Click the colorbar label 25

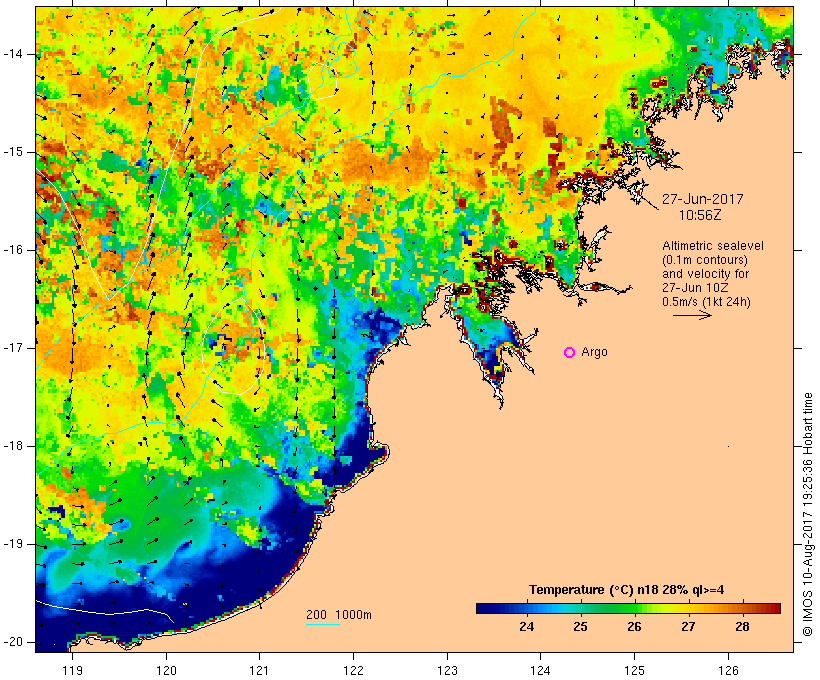pos(580,627)
